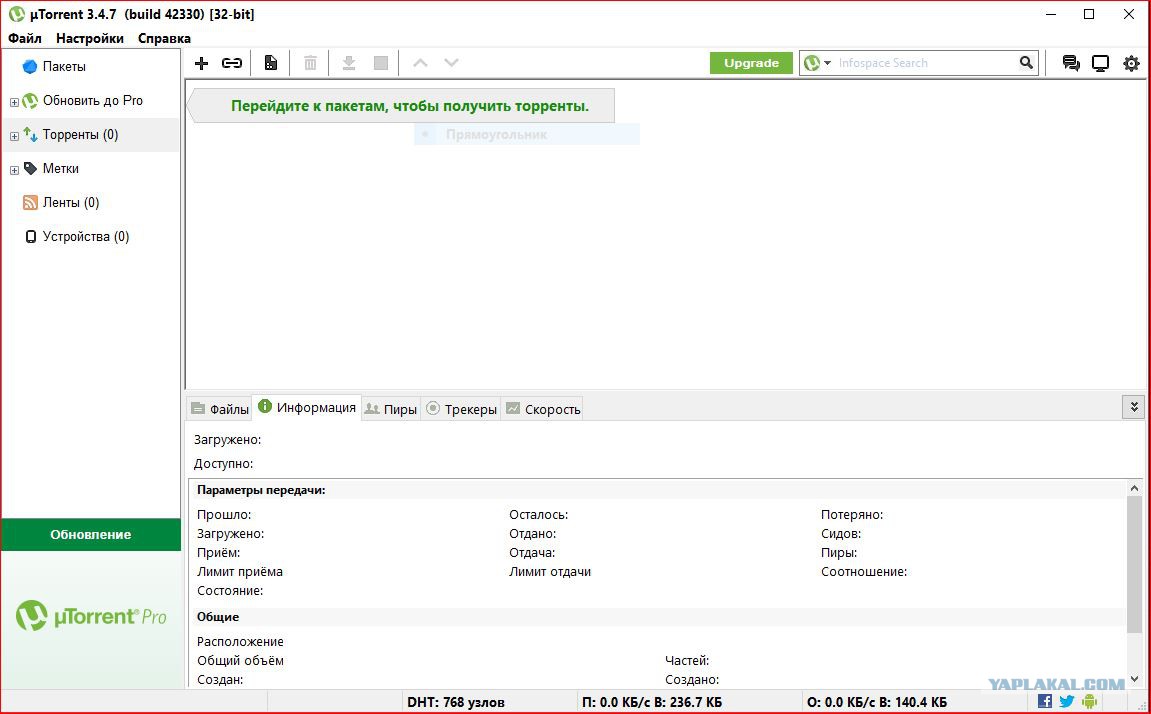Image resolution: width=1151 pixels, height=714 pixels.
Task: Click info pane scrollbar up arrow
Action: coord(1134,487)
